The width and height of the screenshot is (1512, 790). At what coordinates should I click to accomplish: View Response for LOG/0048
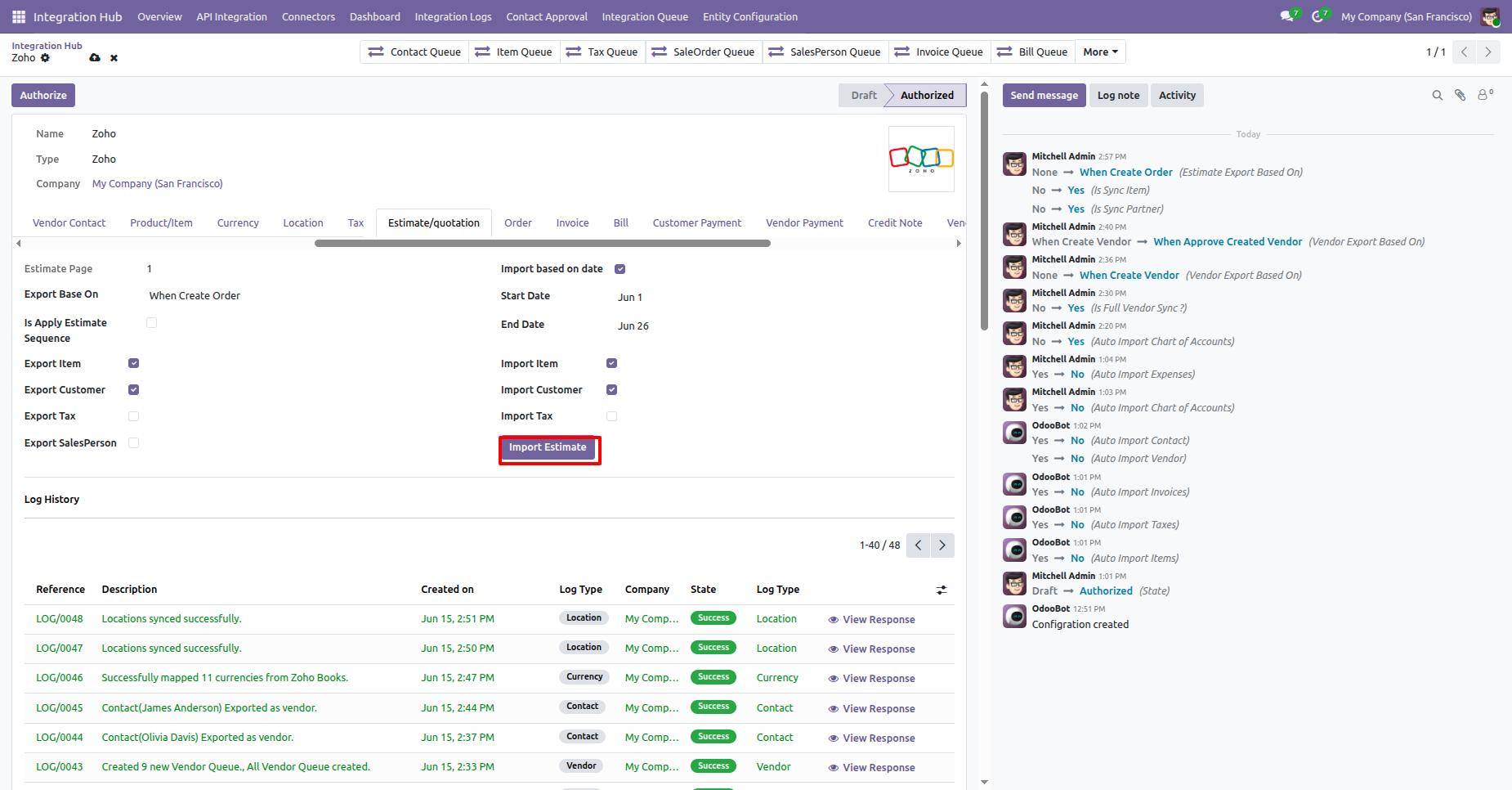(x=871, y=620)
